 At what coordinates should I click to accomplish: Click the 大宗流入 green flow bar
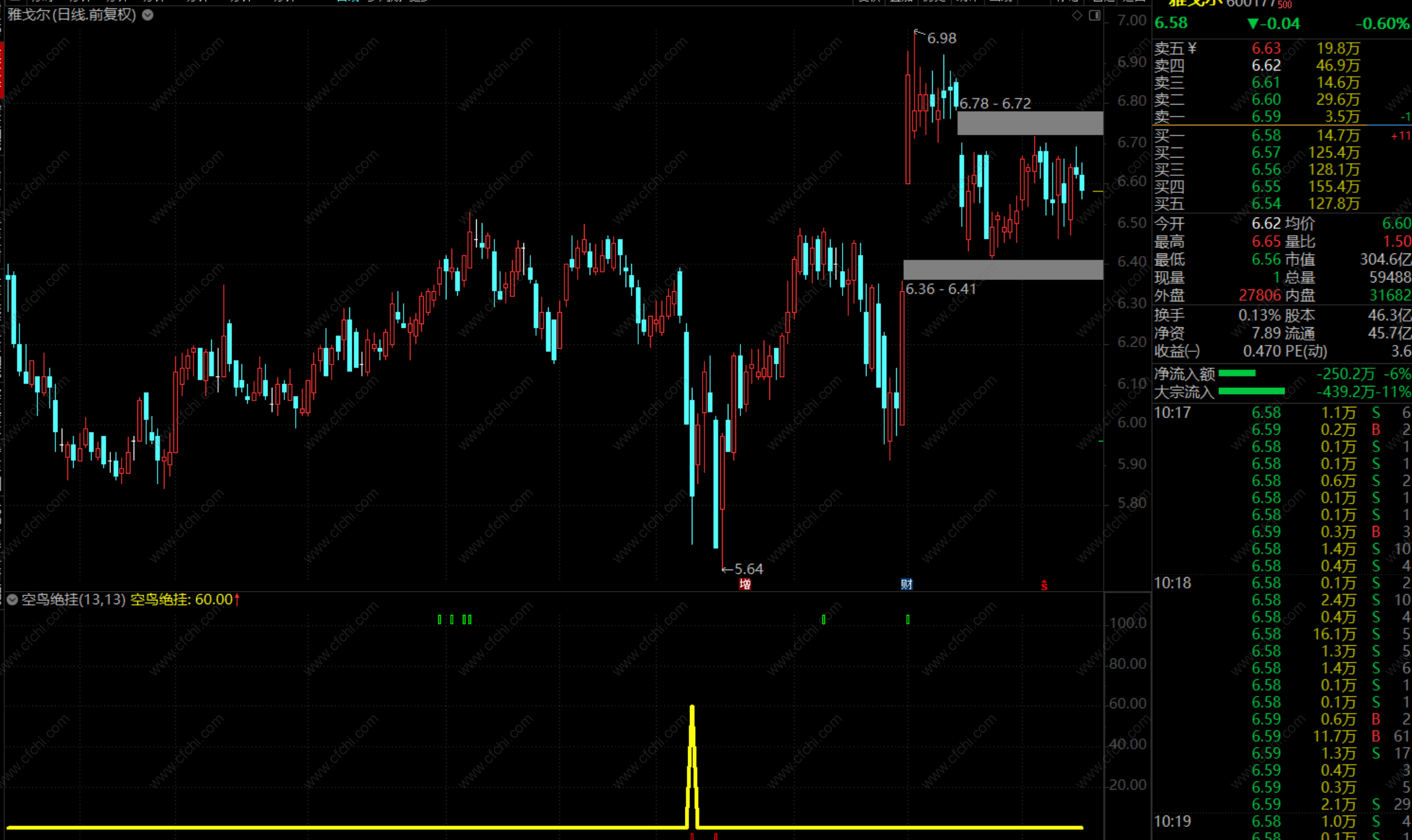click(1251, 392)
